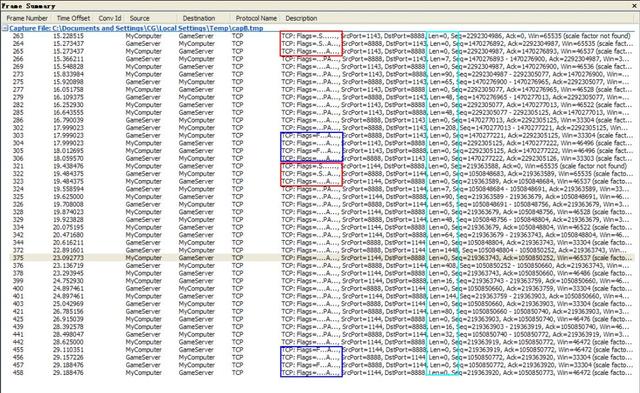Click the Description column header
Viewport: 640px width, 393px height.
301,18
